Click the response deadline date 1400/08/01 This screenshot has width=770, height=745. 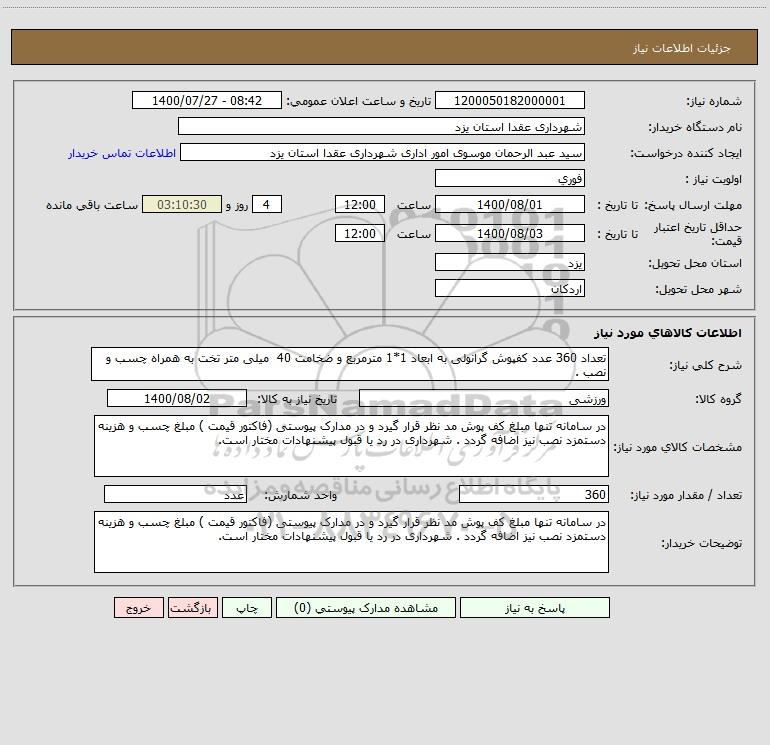510,204
